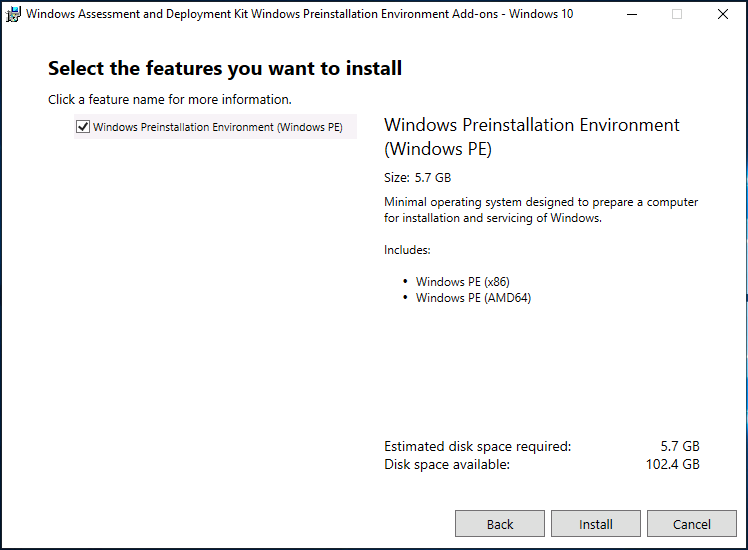
Task: Cancel the installation wizard
Action: pyautogui.click(x=691, y=524)
